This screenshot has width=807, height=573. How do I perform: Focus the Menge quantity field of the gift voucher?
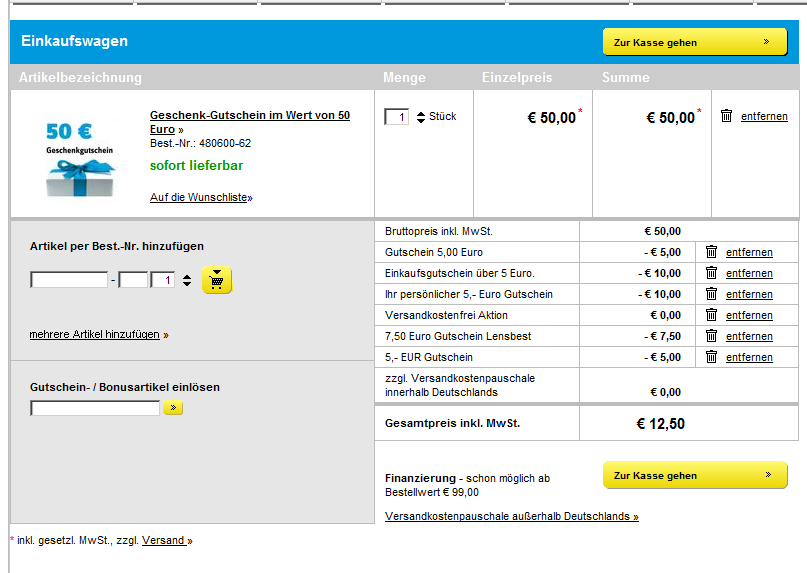397,117
